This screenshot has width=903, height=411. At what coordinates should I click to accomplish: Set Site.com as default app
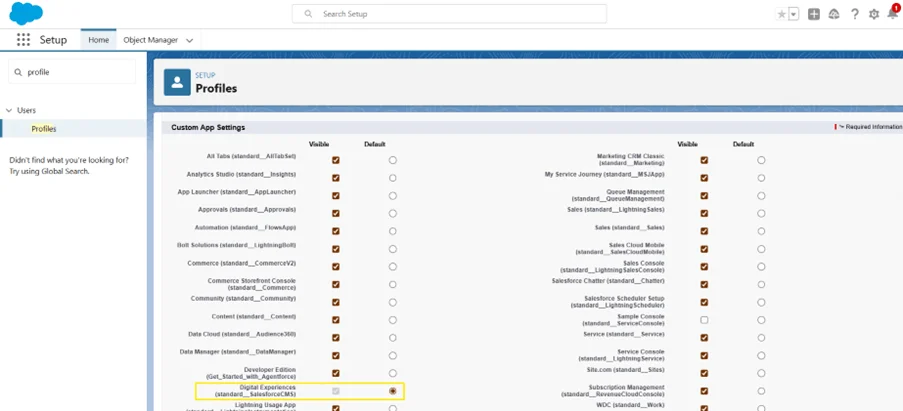[761, 373]
